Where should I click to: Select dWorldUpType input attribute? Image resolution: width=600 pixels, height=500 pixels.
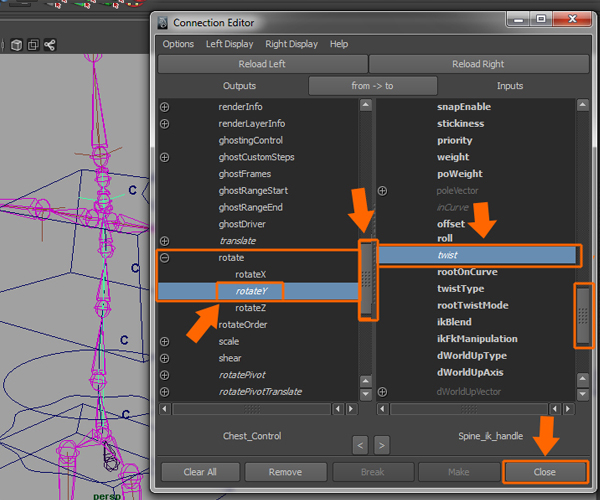tap(472, 356)
